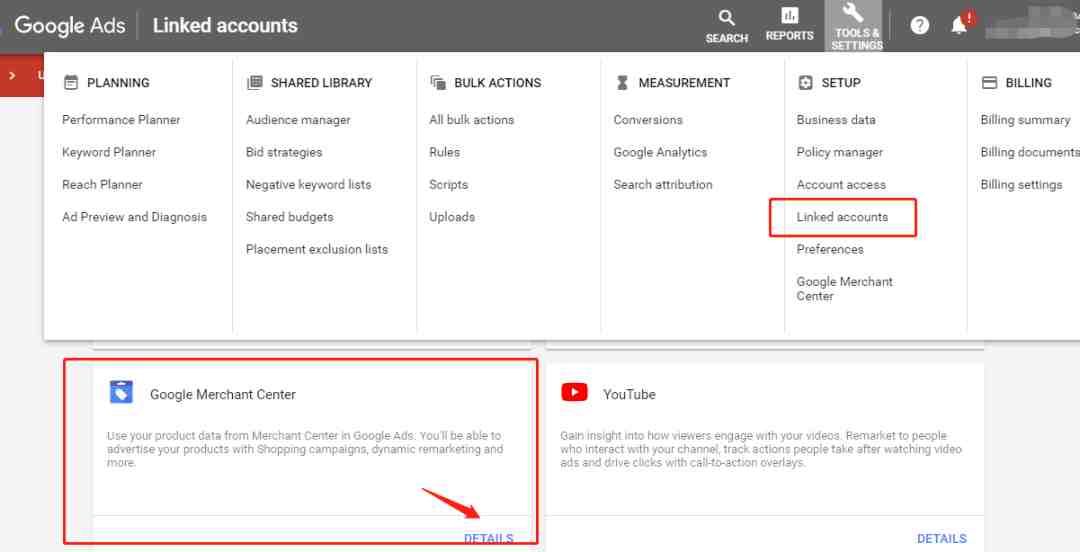Click the YouTube card title
The height and width of the screenshot is (552, 1080).
(630, 394)
